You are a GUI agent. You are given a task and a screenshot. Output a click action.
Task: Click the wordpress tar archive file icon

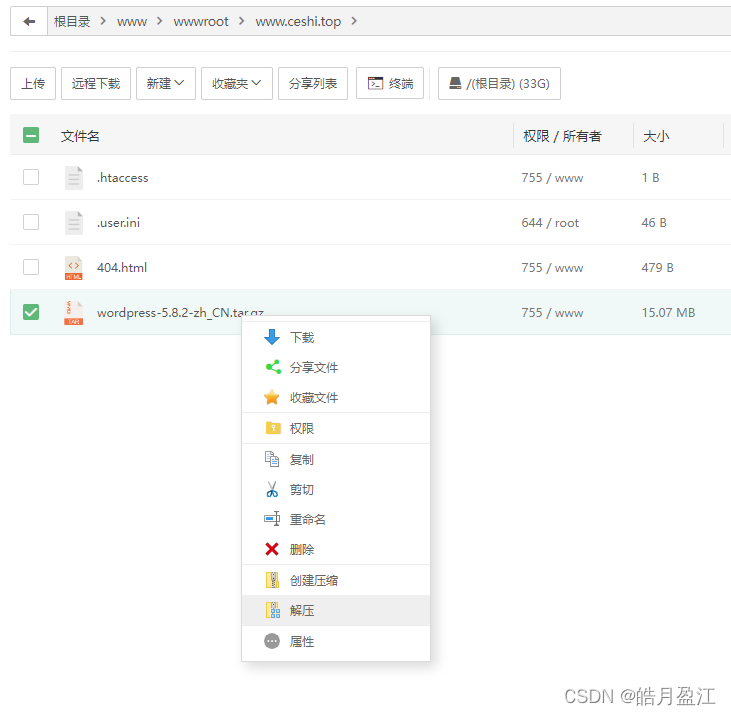(74, 313)
